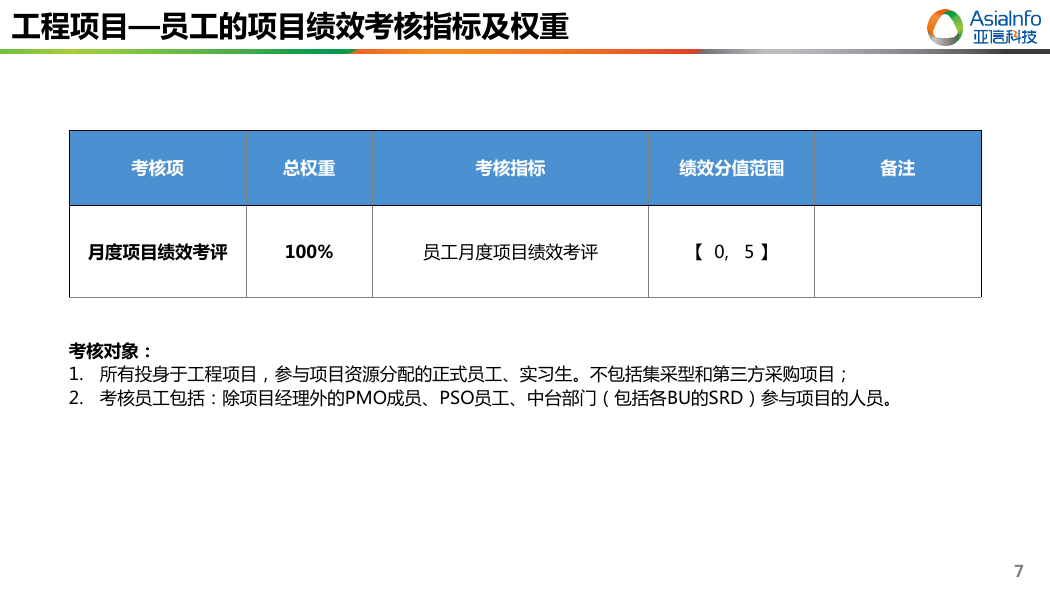The height and width of the screenshot is (591, 1050).
Task: Click the 绩效分值范围 table header
Action: coord(731,168)
